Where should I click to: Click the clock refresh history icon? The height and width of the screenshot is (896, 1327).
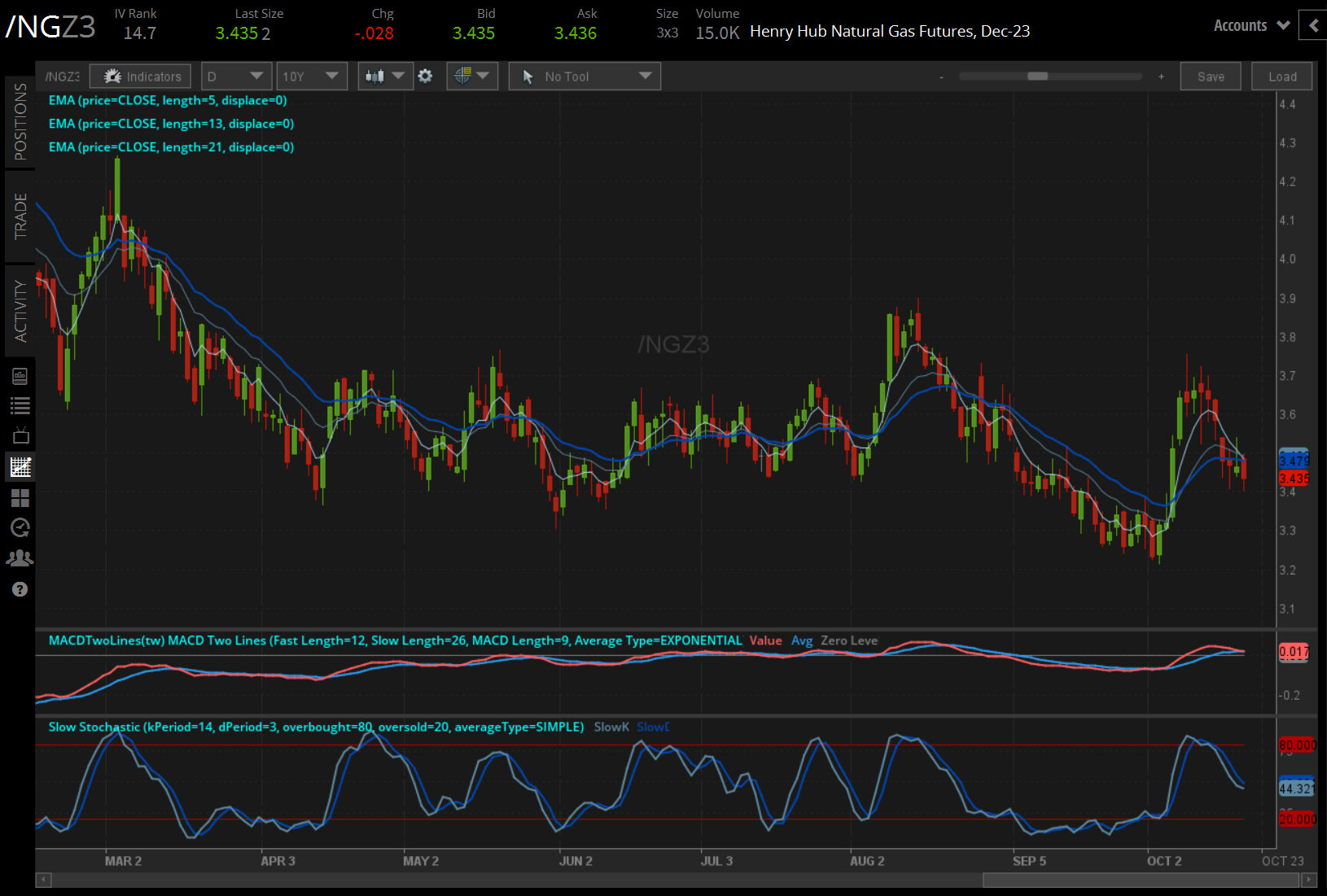click(20, 527)
